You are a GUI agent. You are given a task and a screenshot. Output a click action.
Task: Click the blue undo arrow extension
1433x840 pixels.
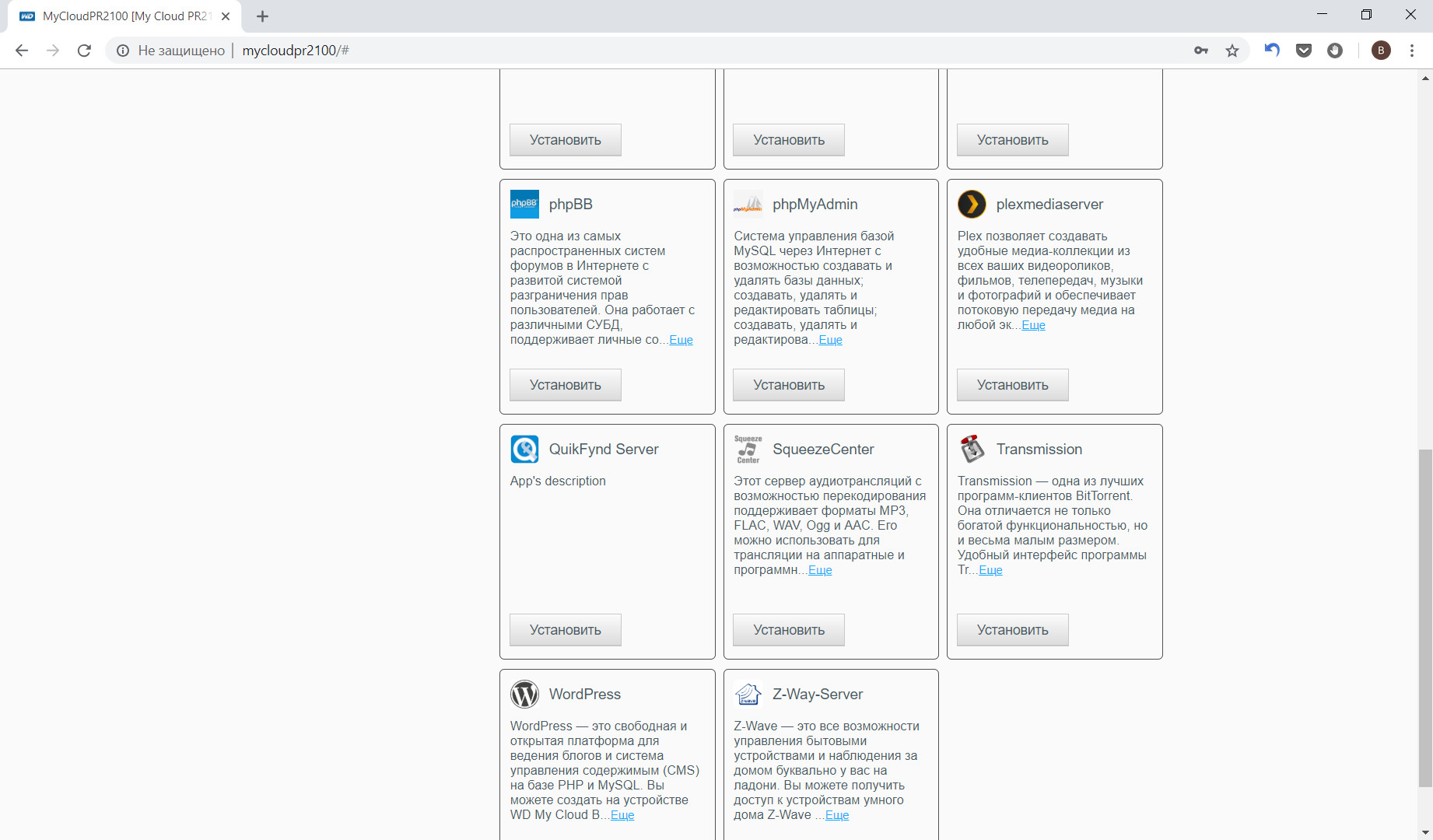click(x=1272, y=51)
